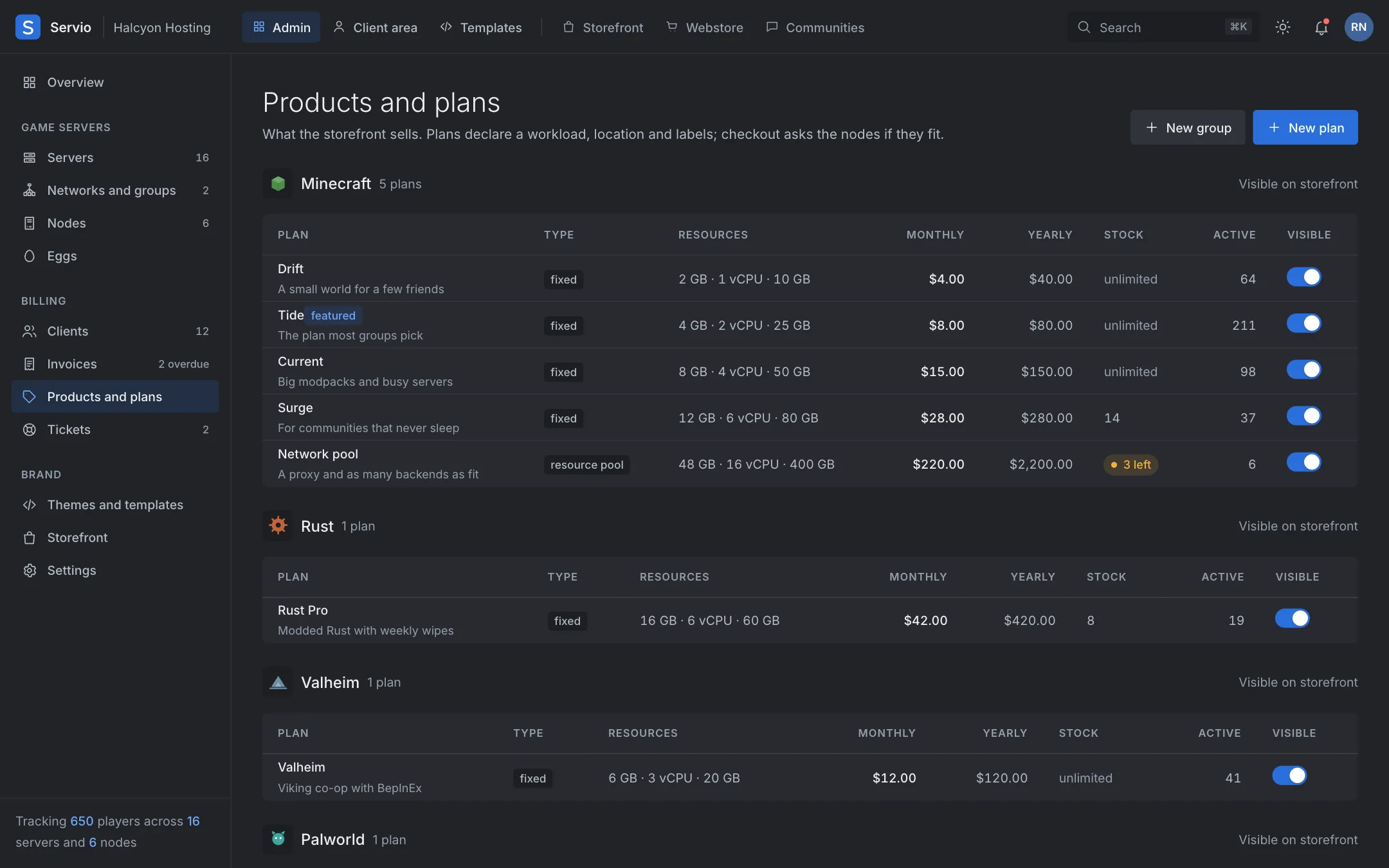Viewport: 1389px width, 868px height.
Task: Toggle visibility of the Network pool plan
Action: [1303, 462]
